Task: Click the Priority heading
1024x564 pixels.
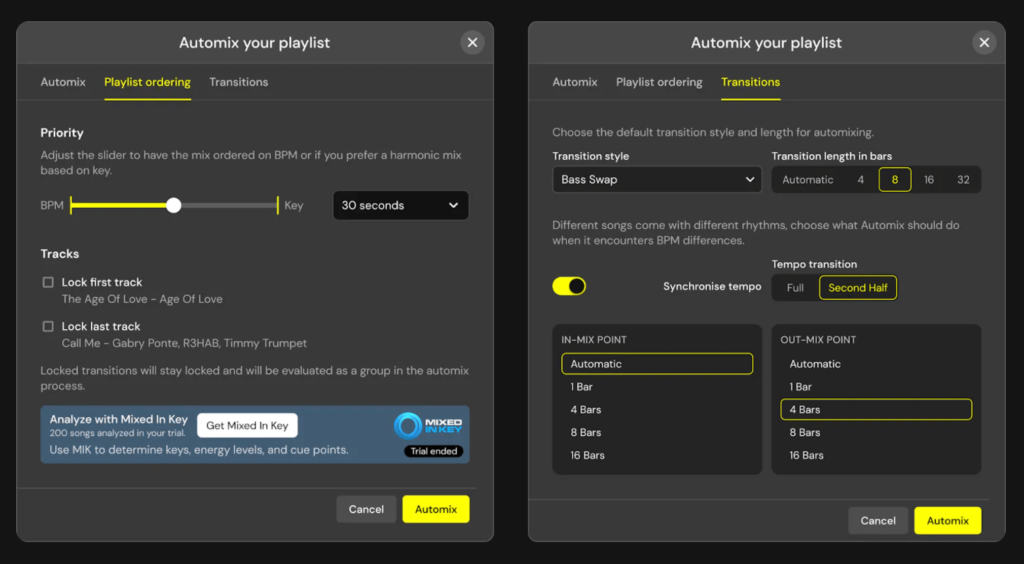Action: tap(62, 133)
